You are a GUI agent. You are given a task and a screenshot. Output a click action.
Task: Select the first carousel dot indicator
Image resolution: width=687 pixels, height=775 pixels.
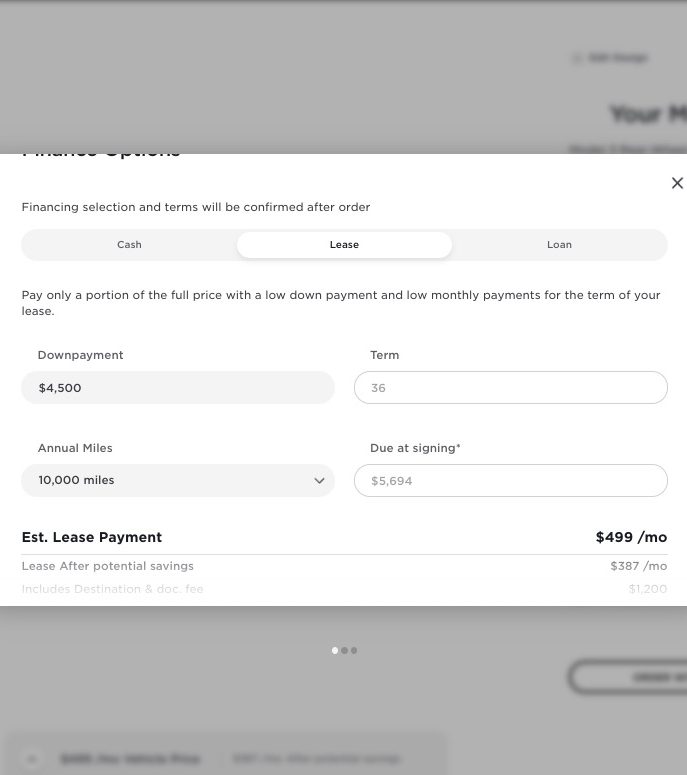click(335, 650)
